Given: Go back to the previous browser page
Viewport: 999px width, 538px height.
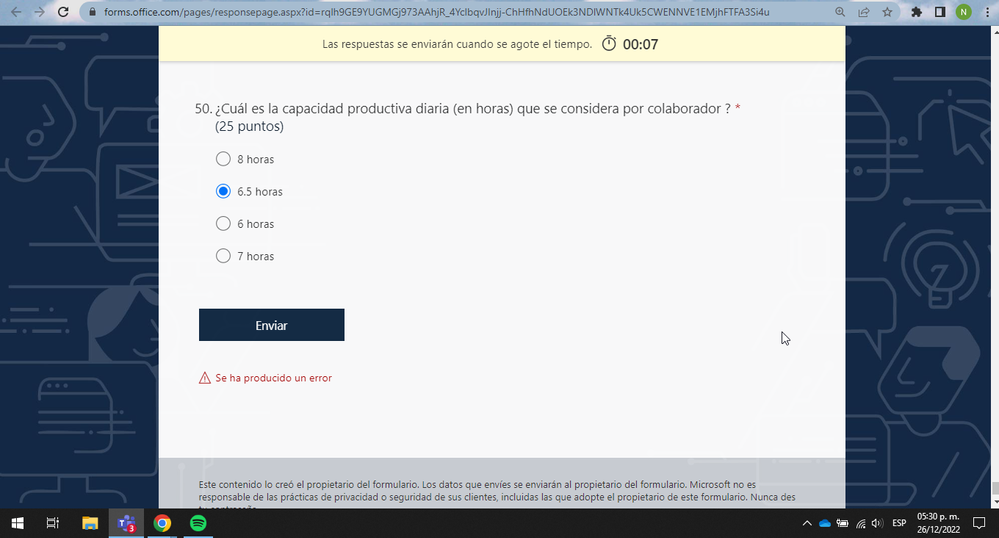Looking at the screenshot, I should [x=16, y=12].
